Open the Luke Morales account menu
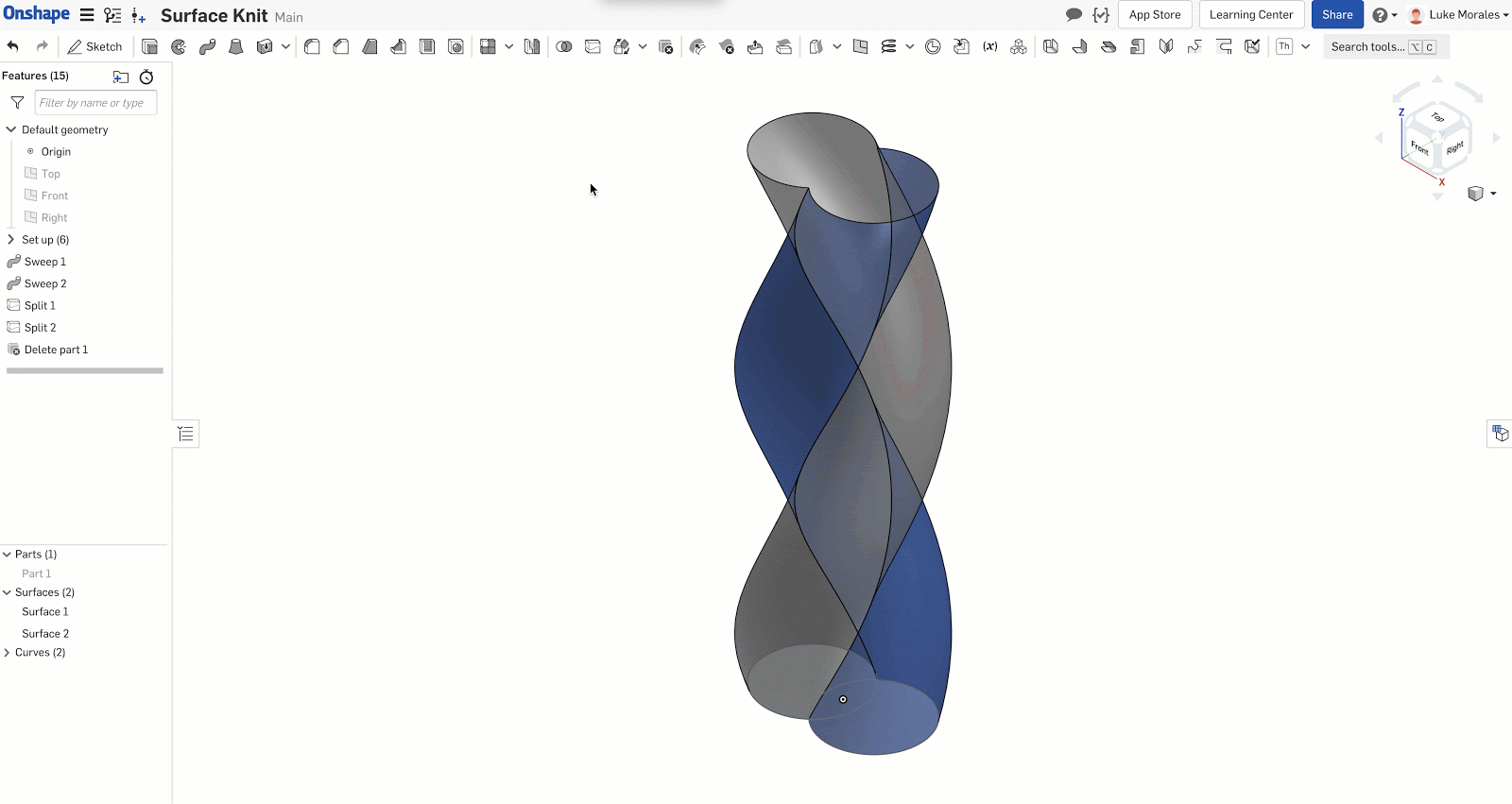Viewport: 1512px width, 804px height. [x=1458, y=15]
